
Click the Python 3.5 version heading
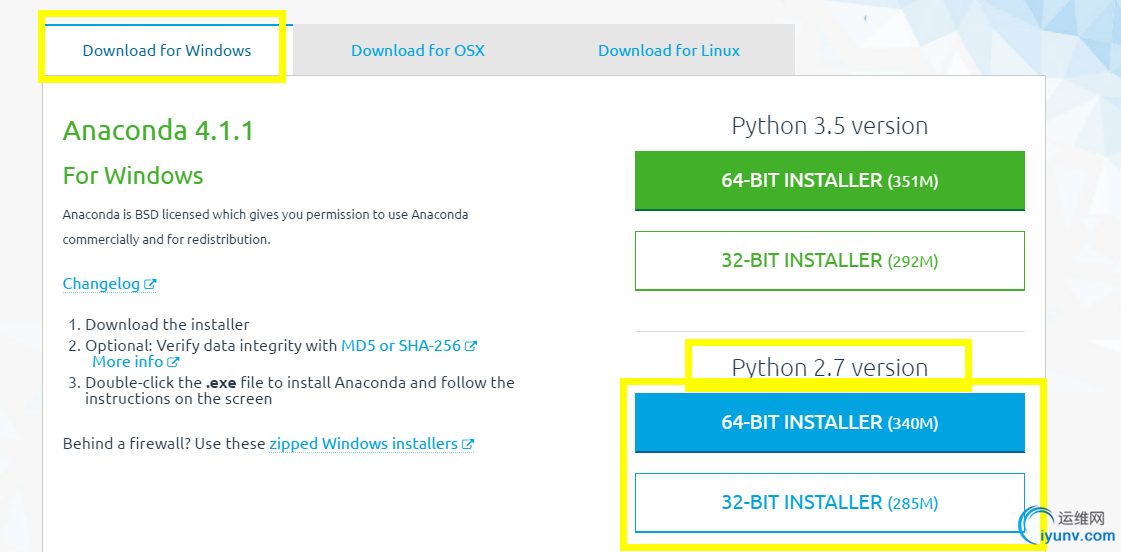click(x=829, y=126)
